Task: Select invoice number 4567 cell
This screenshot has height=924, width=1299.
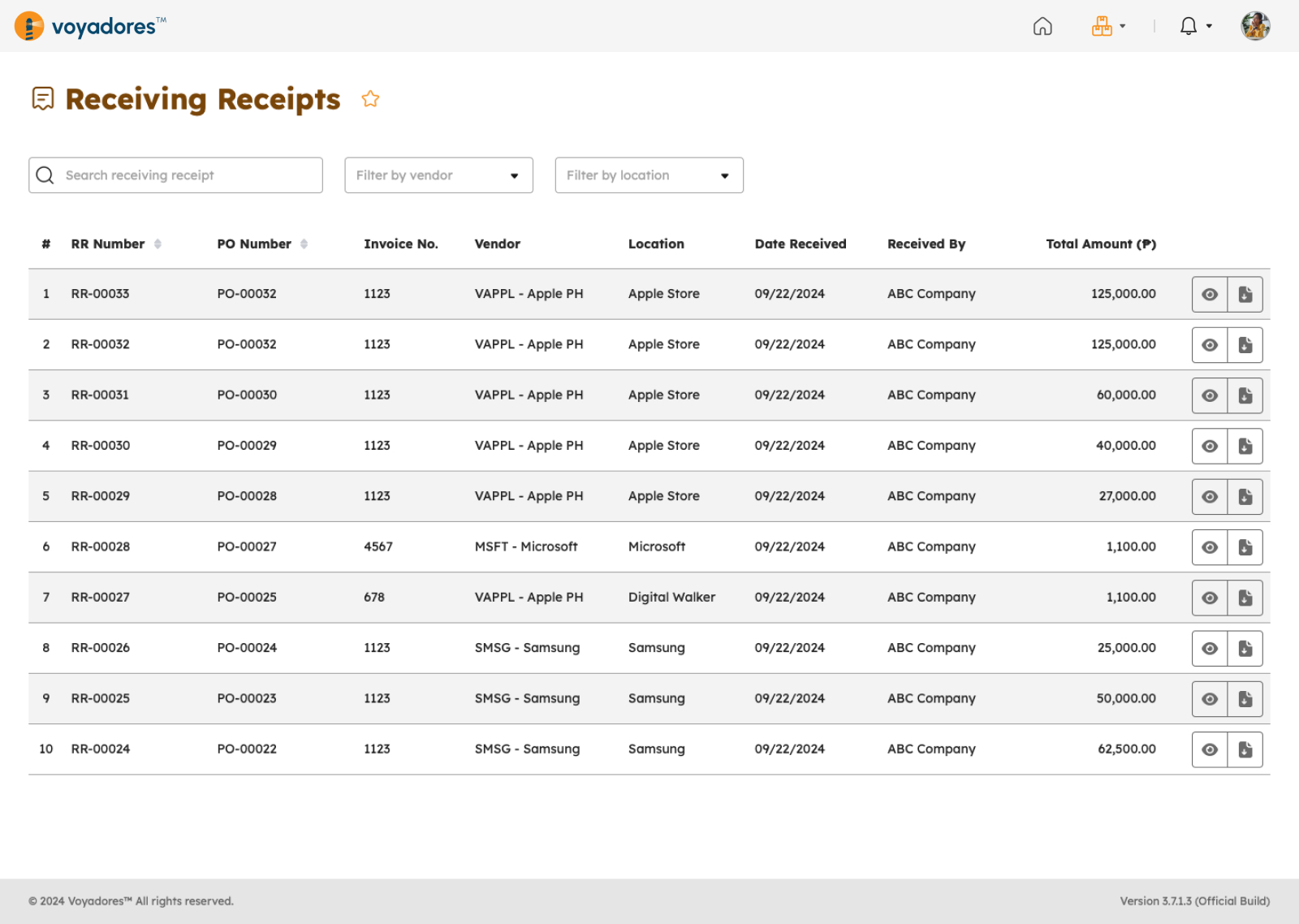Action: pos(378,546)
